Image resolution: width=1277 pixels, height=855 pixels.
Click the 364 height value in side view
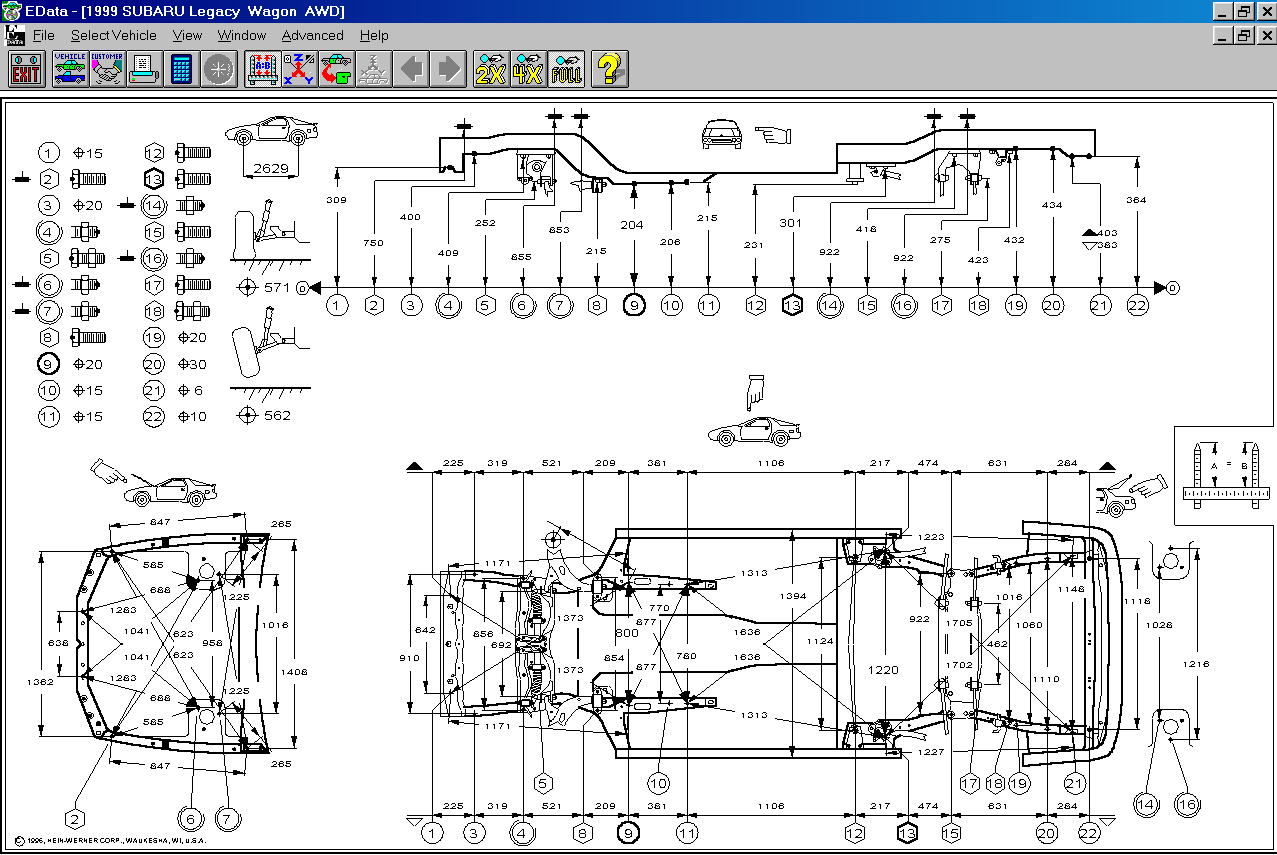click(1137, 200)
